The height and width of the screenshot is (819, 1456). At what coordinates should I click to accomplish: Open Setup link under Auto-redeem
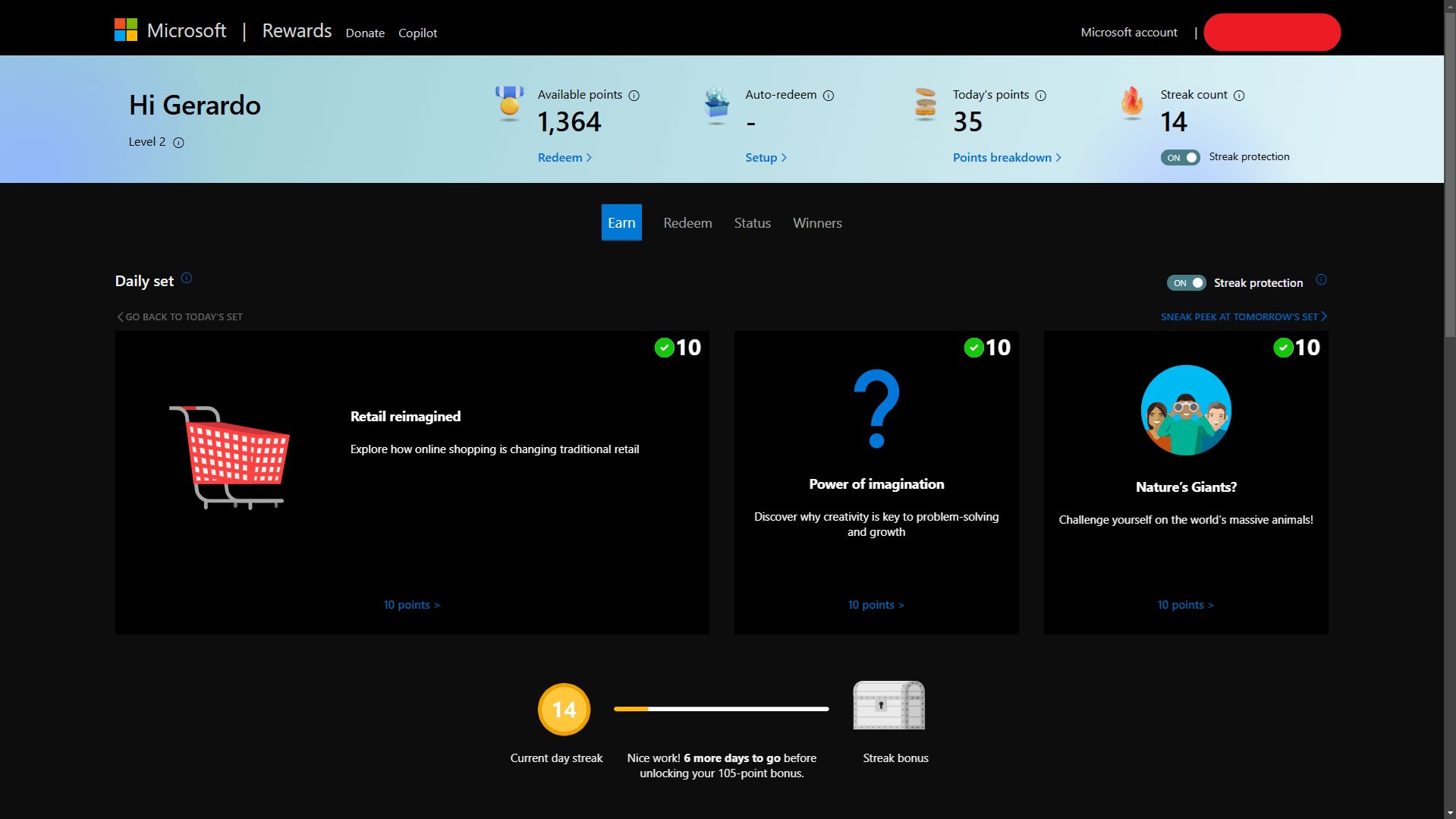click(x=766, y=158)
